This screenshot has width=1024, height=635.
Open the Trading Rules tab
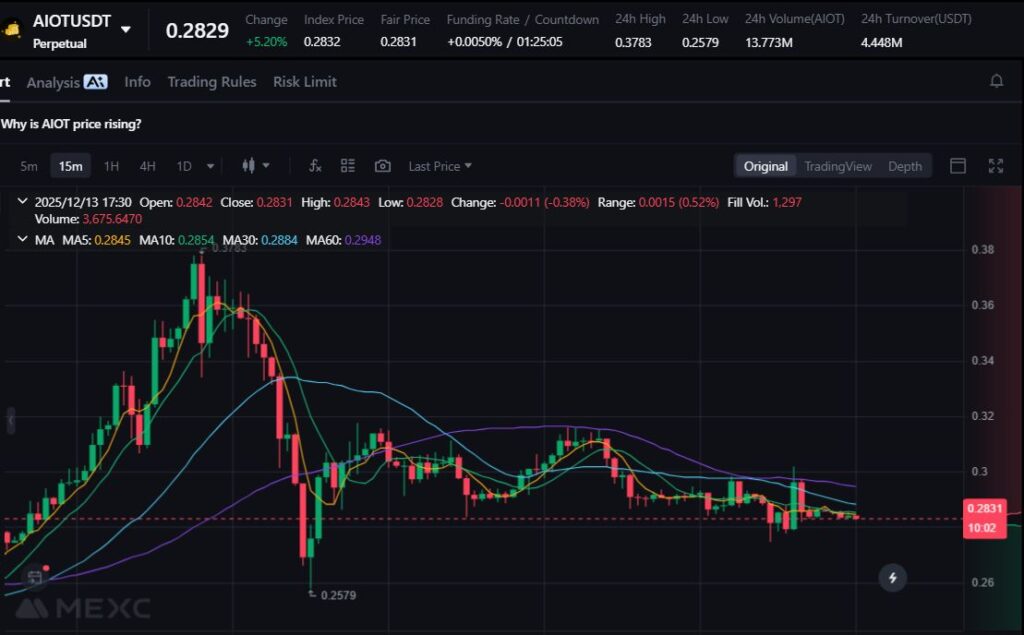[211, 82]
